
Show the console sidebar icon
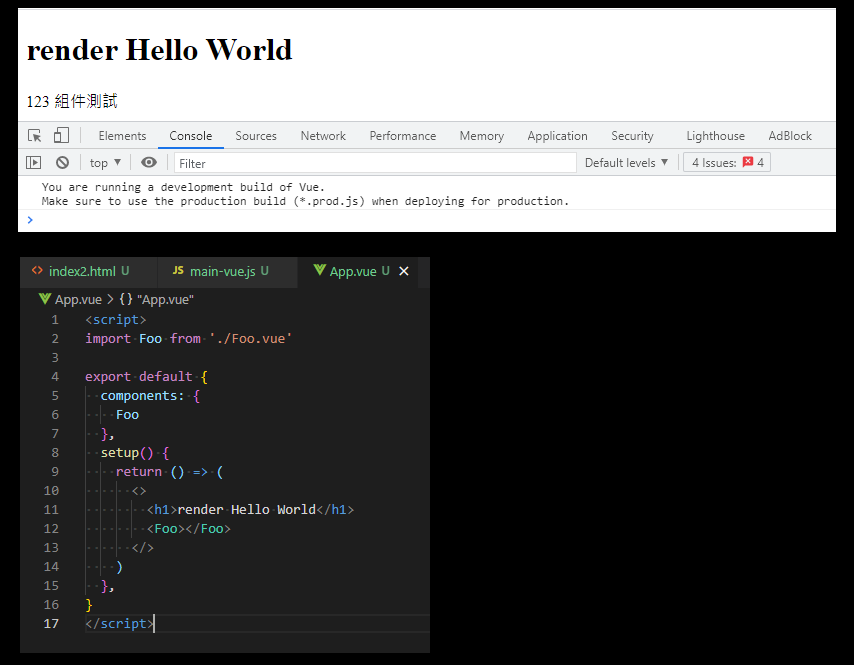point(34,162)
